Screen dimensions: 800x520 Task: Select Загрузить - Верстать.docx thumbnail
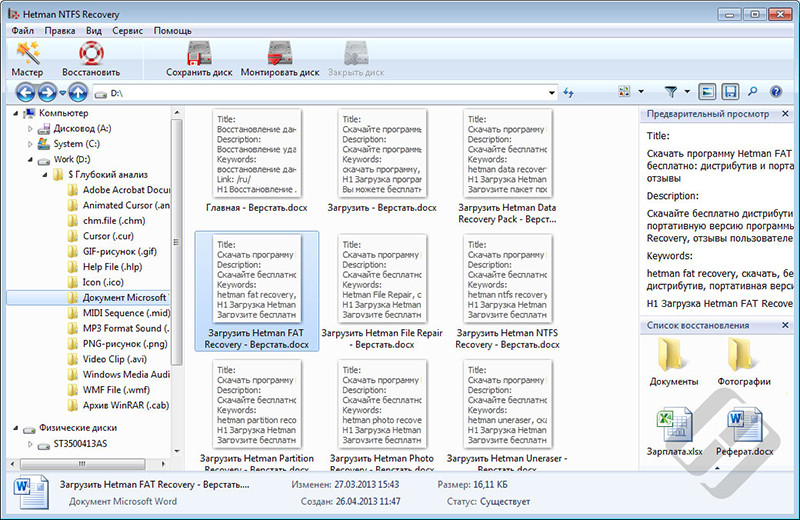(382, 161)
